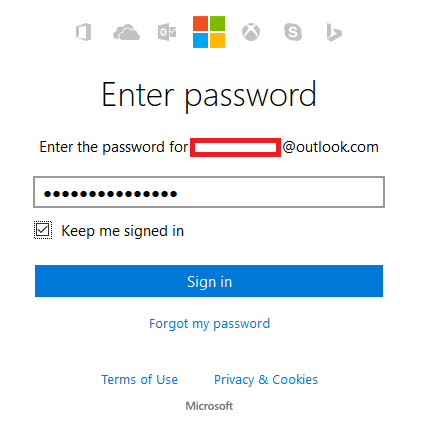Click the Xbox icon
426x431 pixels.
coord(251,32)
